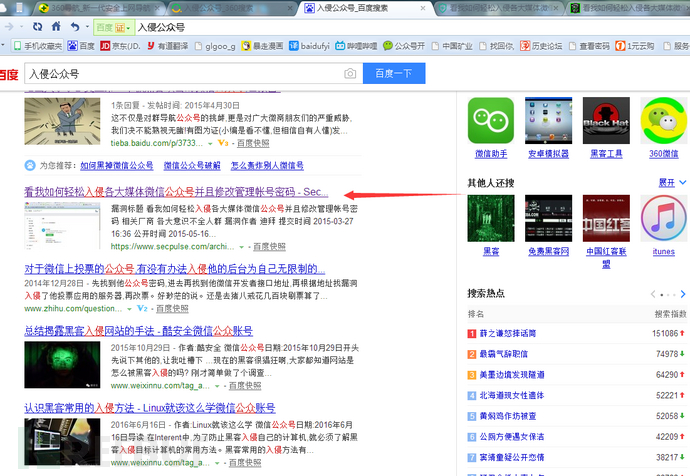Switch to the 360导航 tab
690x476 pixels.
pyautogui.click(x=99, y=7)
